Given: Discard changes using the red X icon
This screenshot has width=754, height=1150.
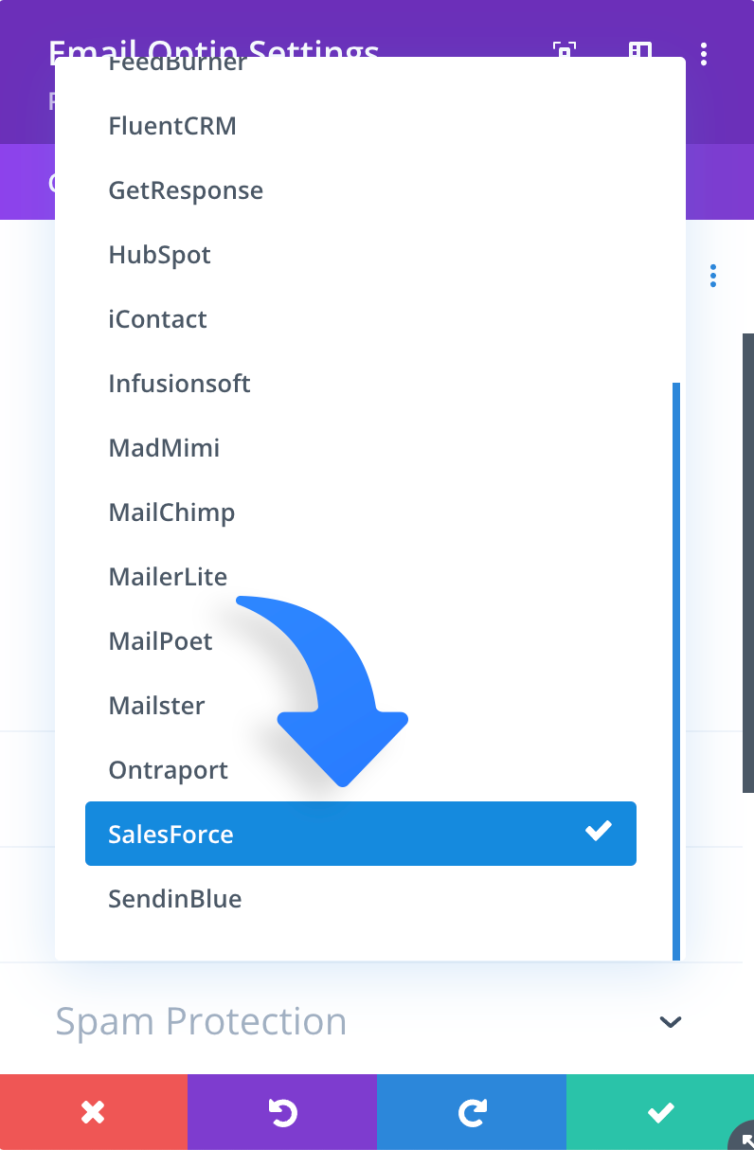Looking at the screenshot, I should pos(93,1111).
